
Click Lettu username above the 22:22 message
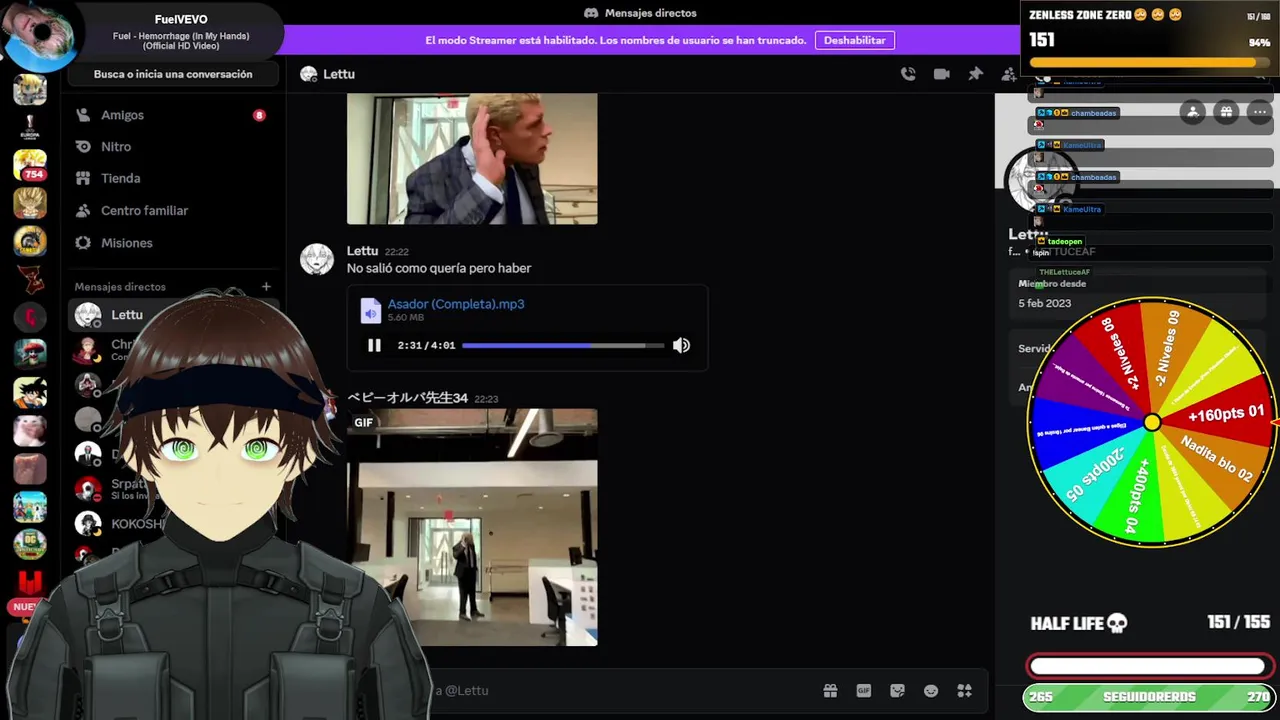pos(362,251)
